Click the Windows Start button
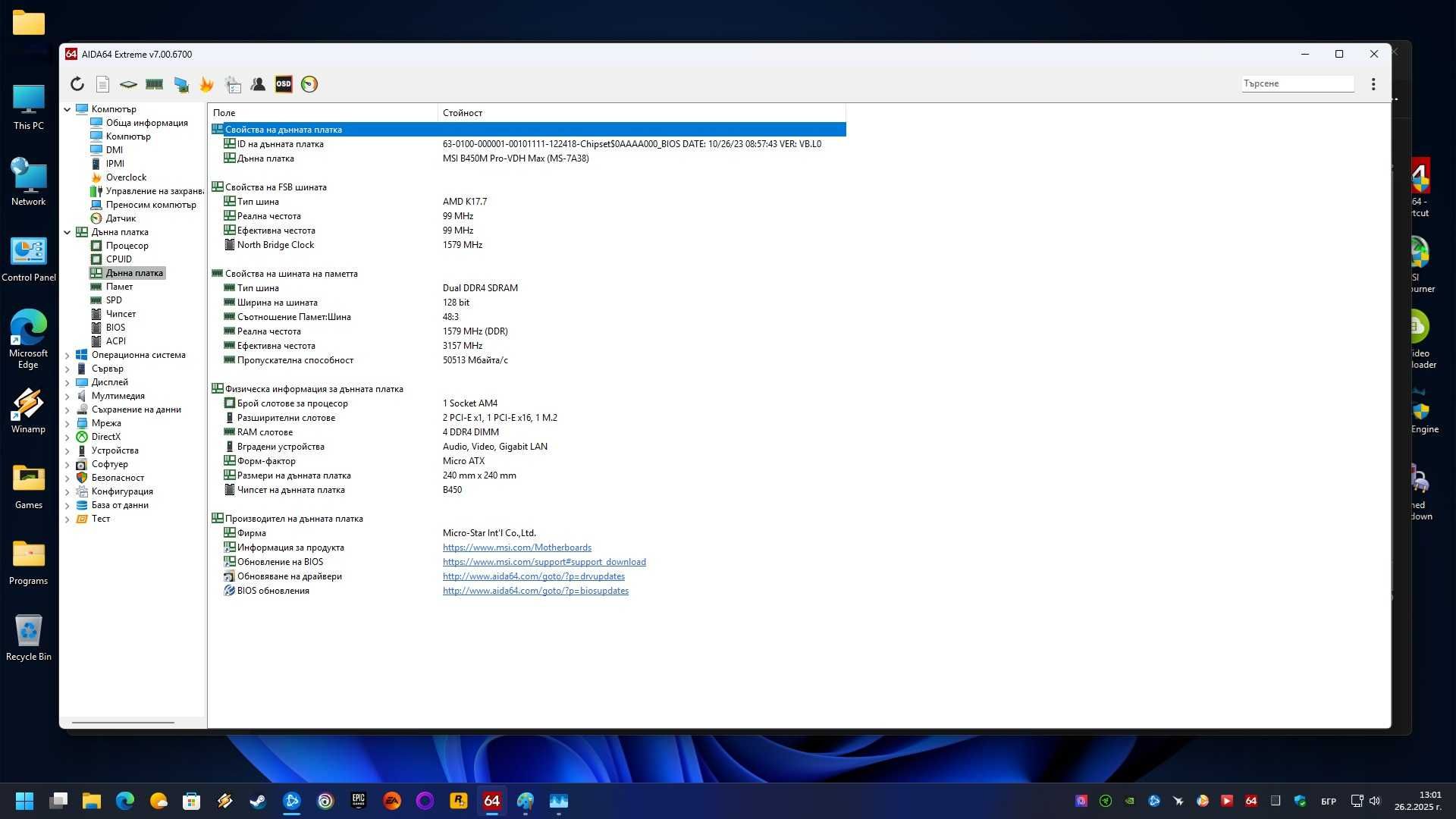The height and width of the screenshot is (819, 1456). tap(24, 801)
